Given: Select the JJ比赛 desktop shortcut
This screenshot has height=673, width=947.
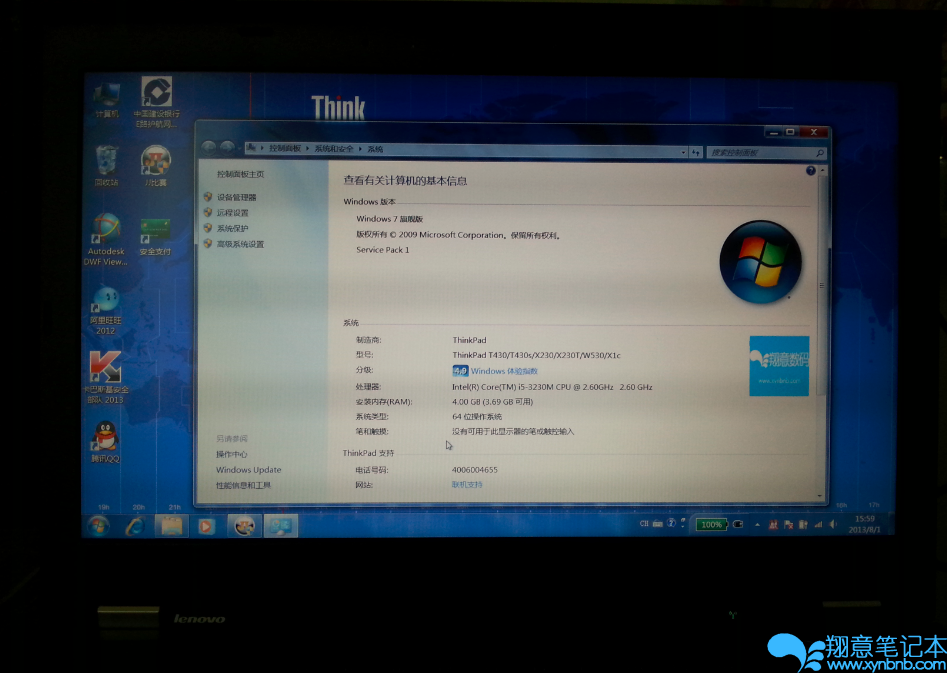Looking at the screenshot, I should (x=155, y=166).
